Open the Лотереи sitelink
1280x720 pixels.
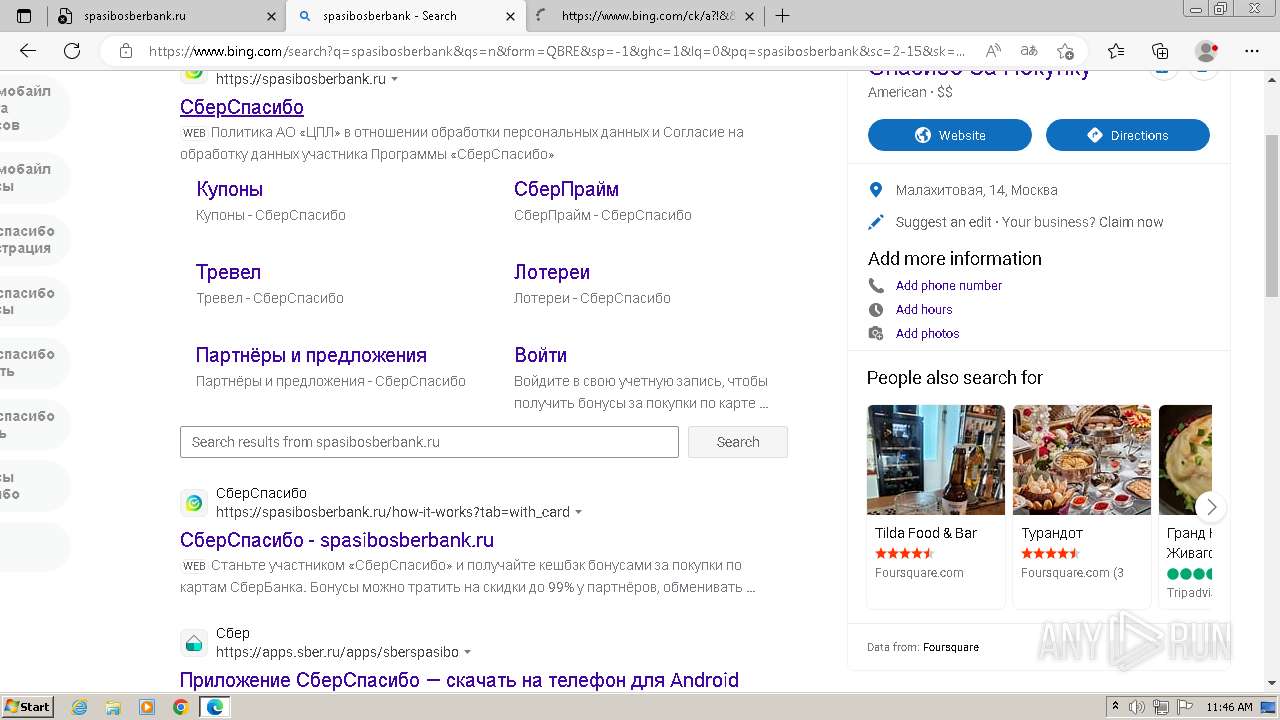coord(552,272)
